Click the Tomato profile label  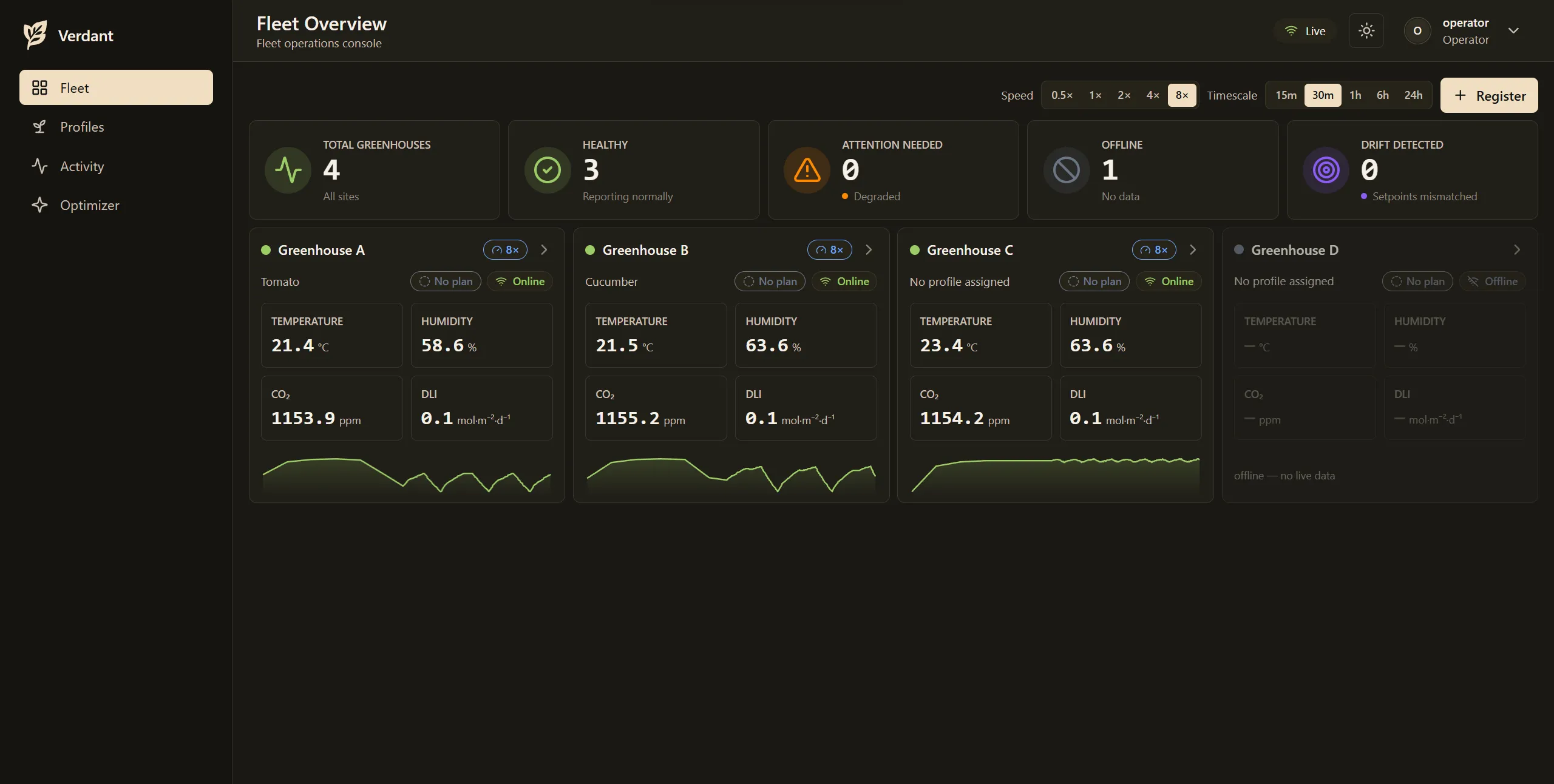280,282
